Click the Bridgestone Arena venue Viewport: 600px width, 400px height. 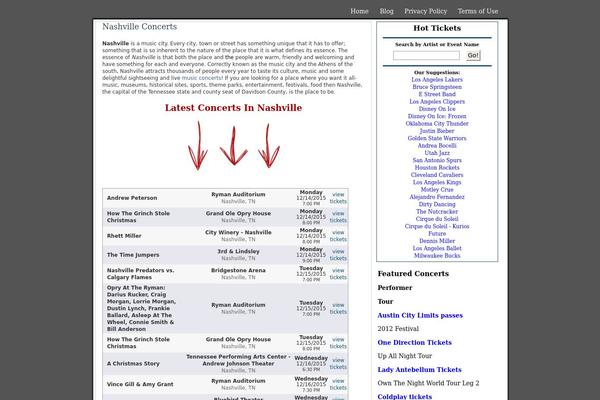[x=238, y=270]
